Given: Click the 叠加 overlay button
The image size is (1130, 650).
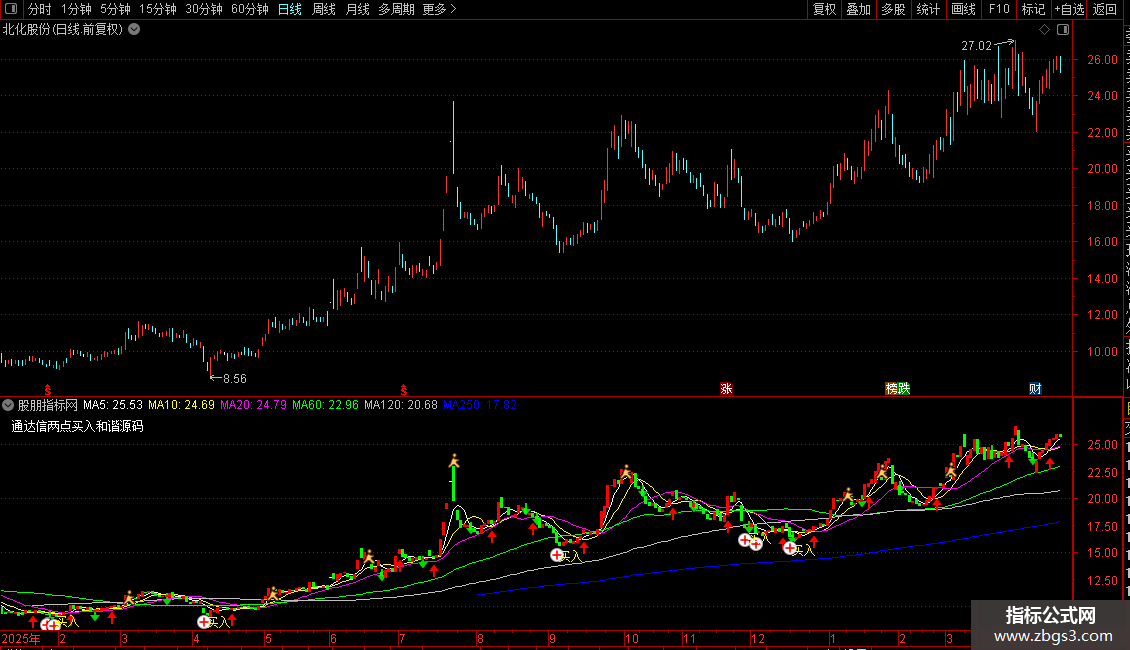Looking at the screenshot, I should pyautogui.click(x=859, y=9).
